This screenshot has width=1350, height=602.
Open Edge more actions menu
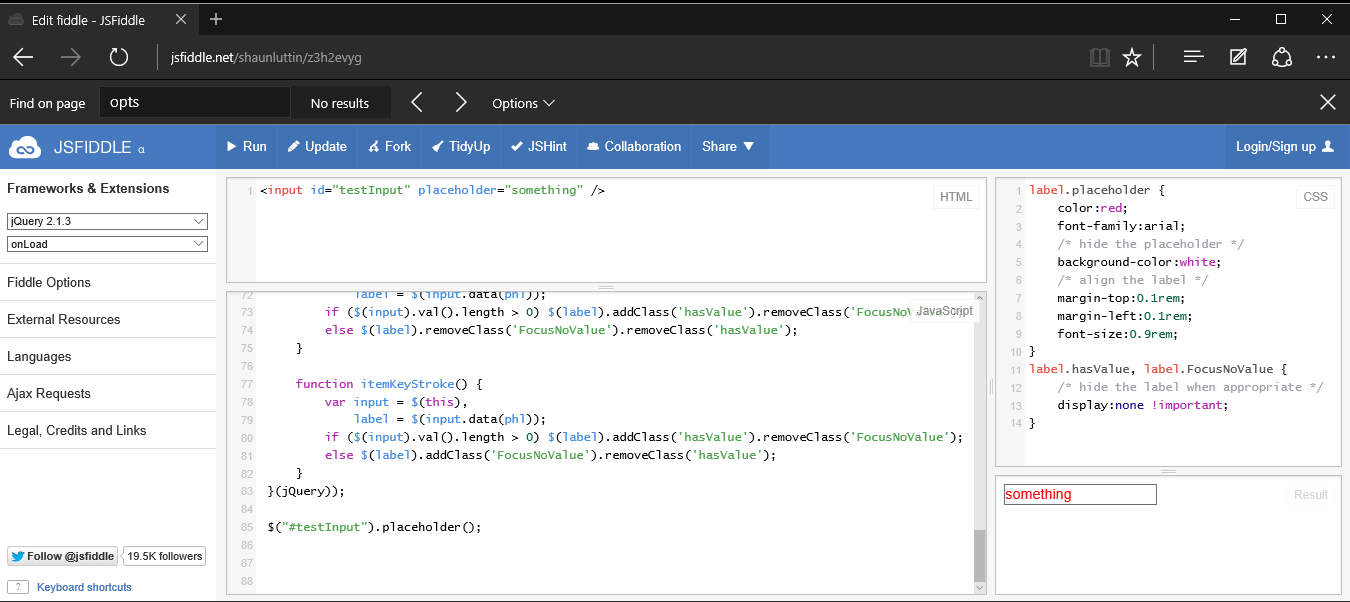[x=1326, y=58]
